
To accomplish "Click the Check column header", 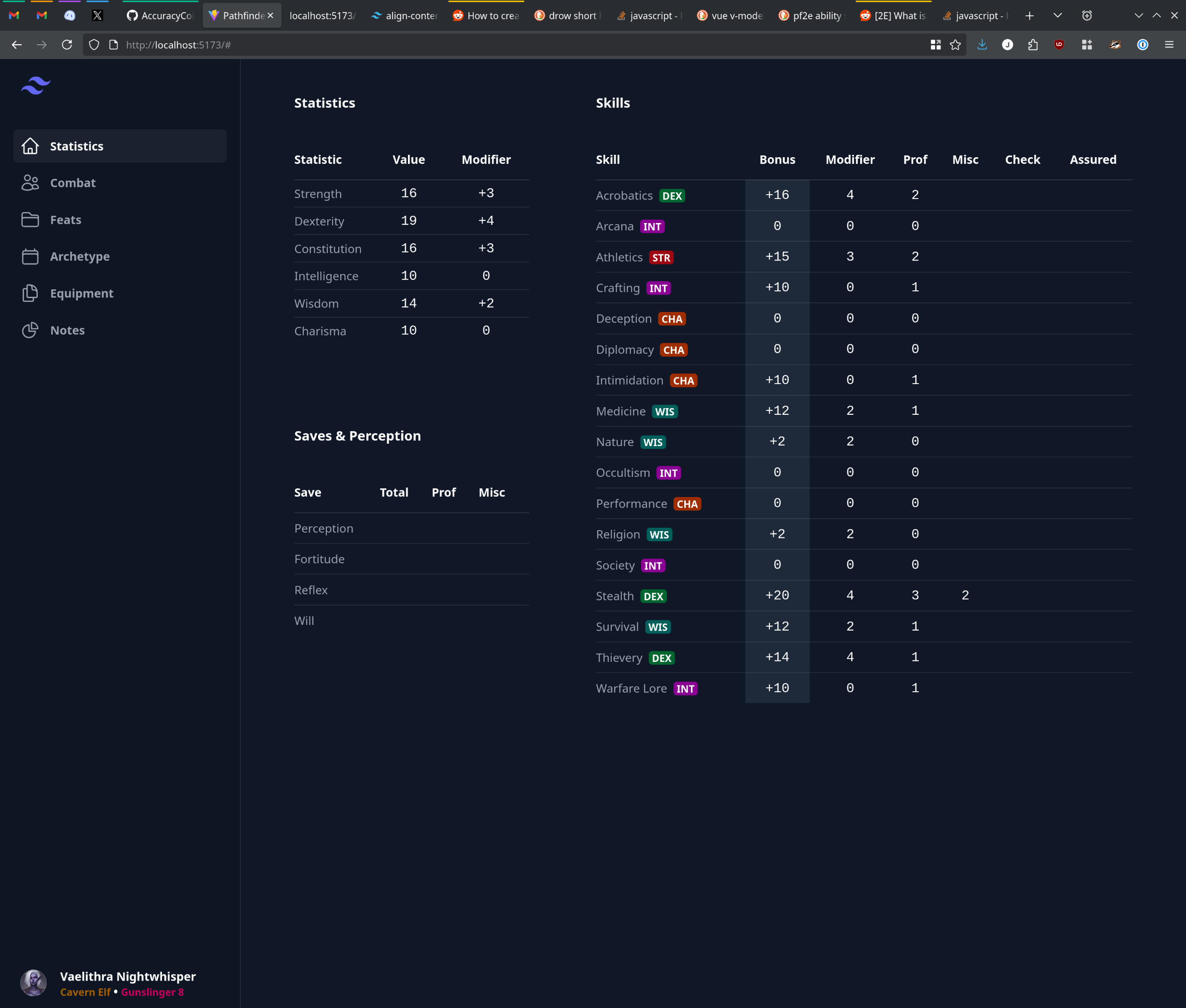I will (x=1022, y=160).
